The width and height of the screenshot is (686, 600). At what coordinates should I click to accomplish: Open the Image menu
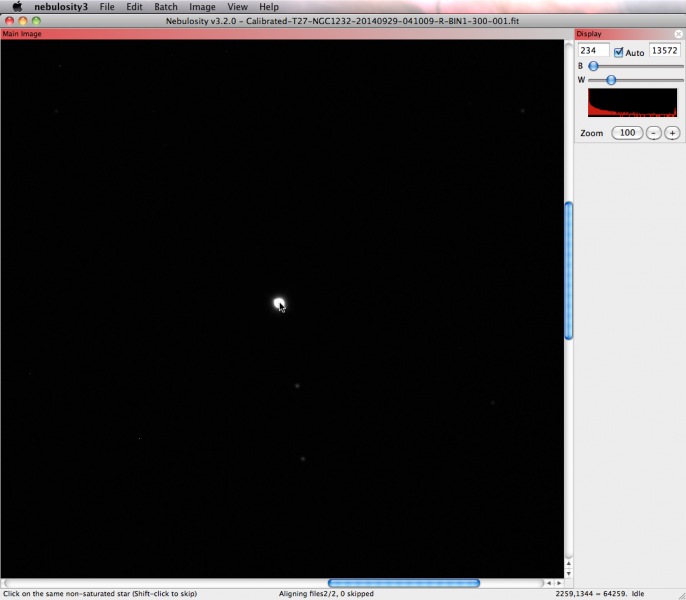click(202, 7)
